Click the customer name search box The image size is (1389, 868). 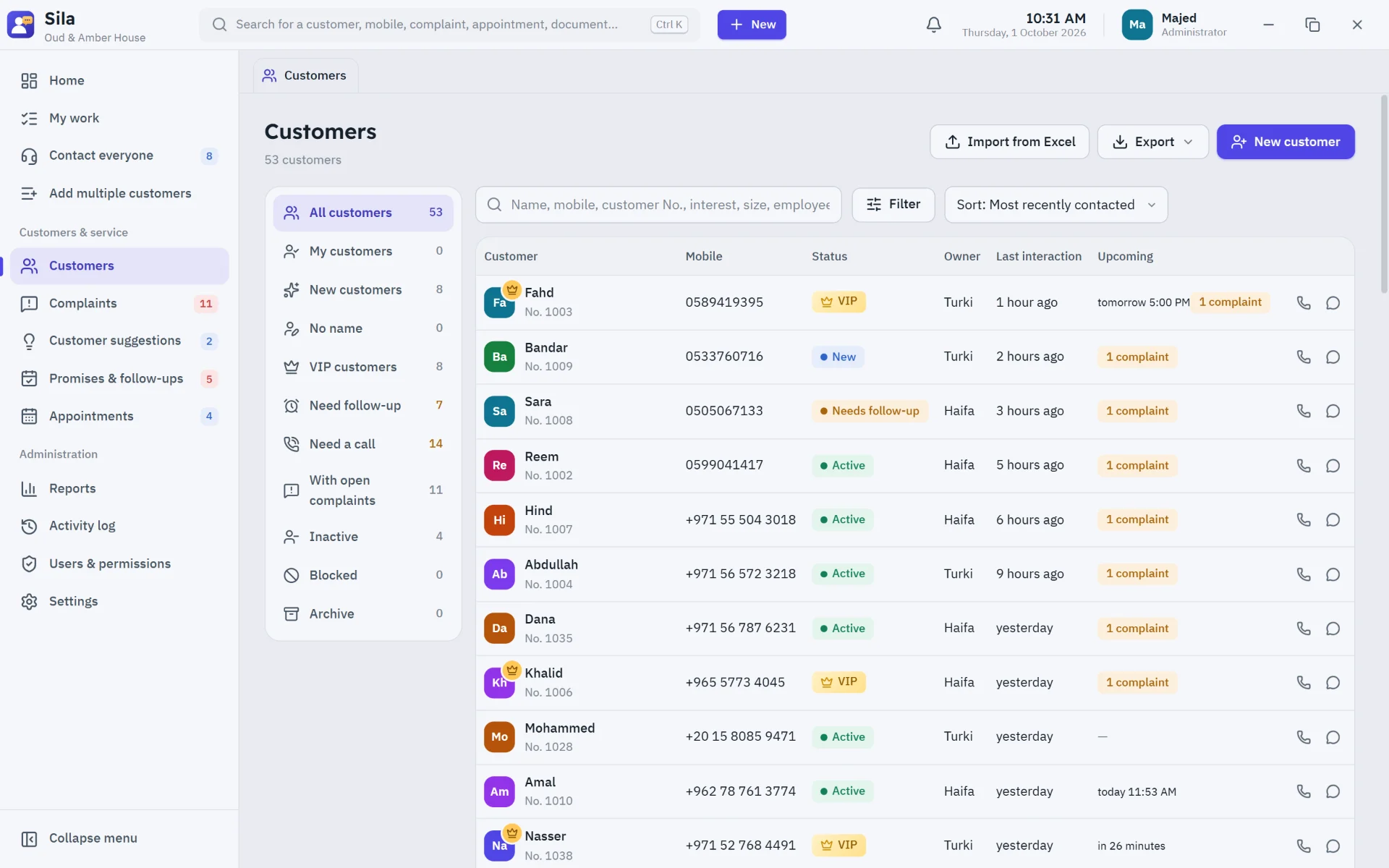tap(658, 205)
